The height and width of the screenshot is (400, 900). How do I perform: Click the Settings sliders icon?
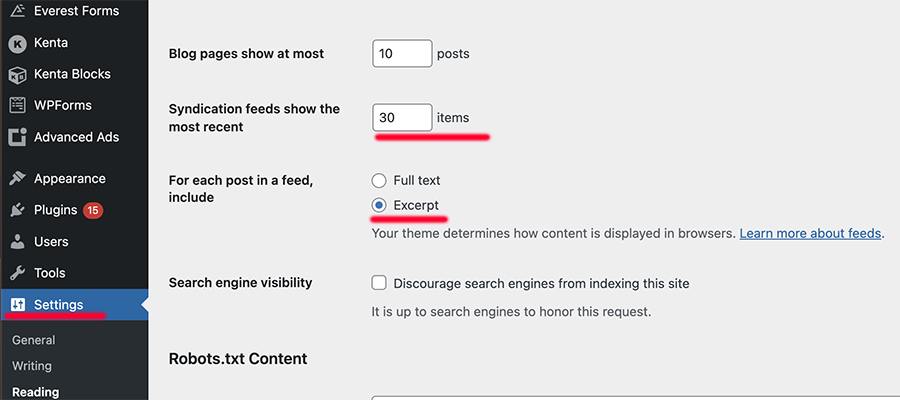(18, 305)
